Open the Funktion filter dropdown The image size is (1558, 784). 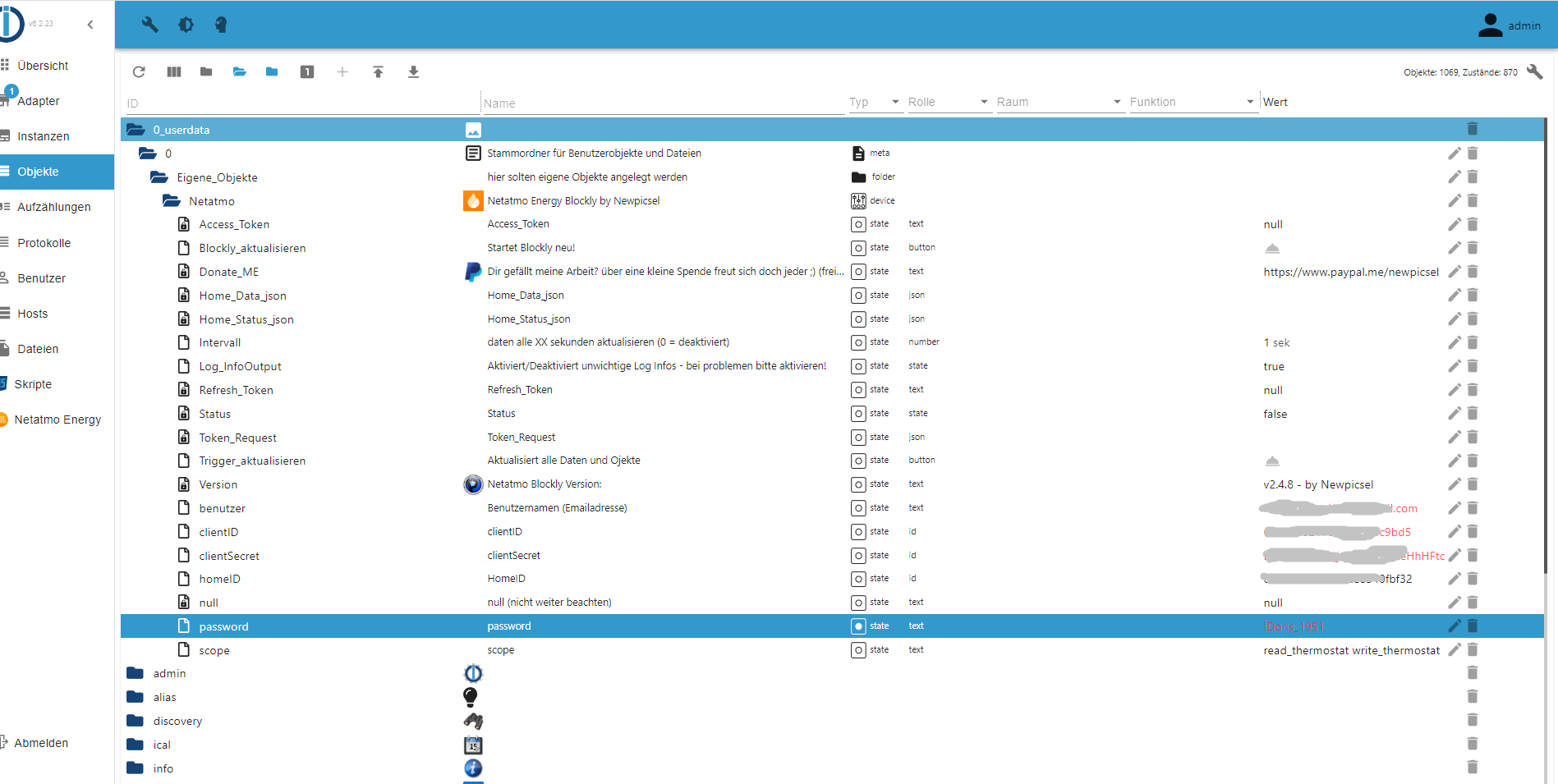pyautogui.click(x=1193, y=102)
